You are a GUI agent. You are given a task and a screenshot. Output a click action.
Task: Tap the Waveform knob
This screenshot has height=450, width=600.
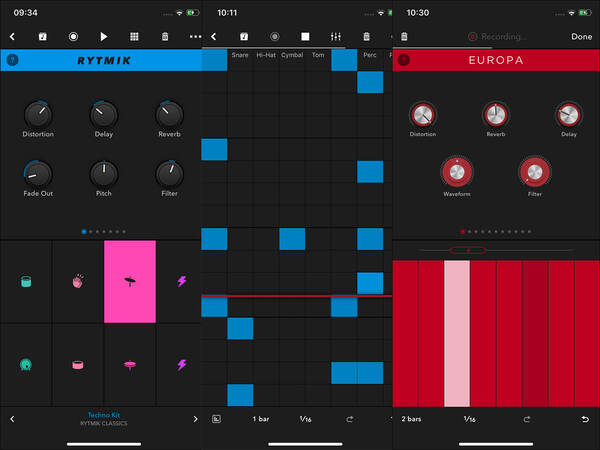tap(457, 172)
